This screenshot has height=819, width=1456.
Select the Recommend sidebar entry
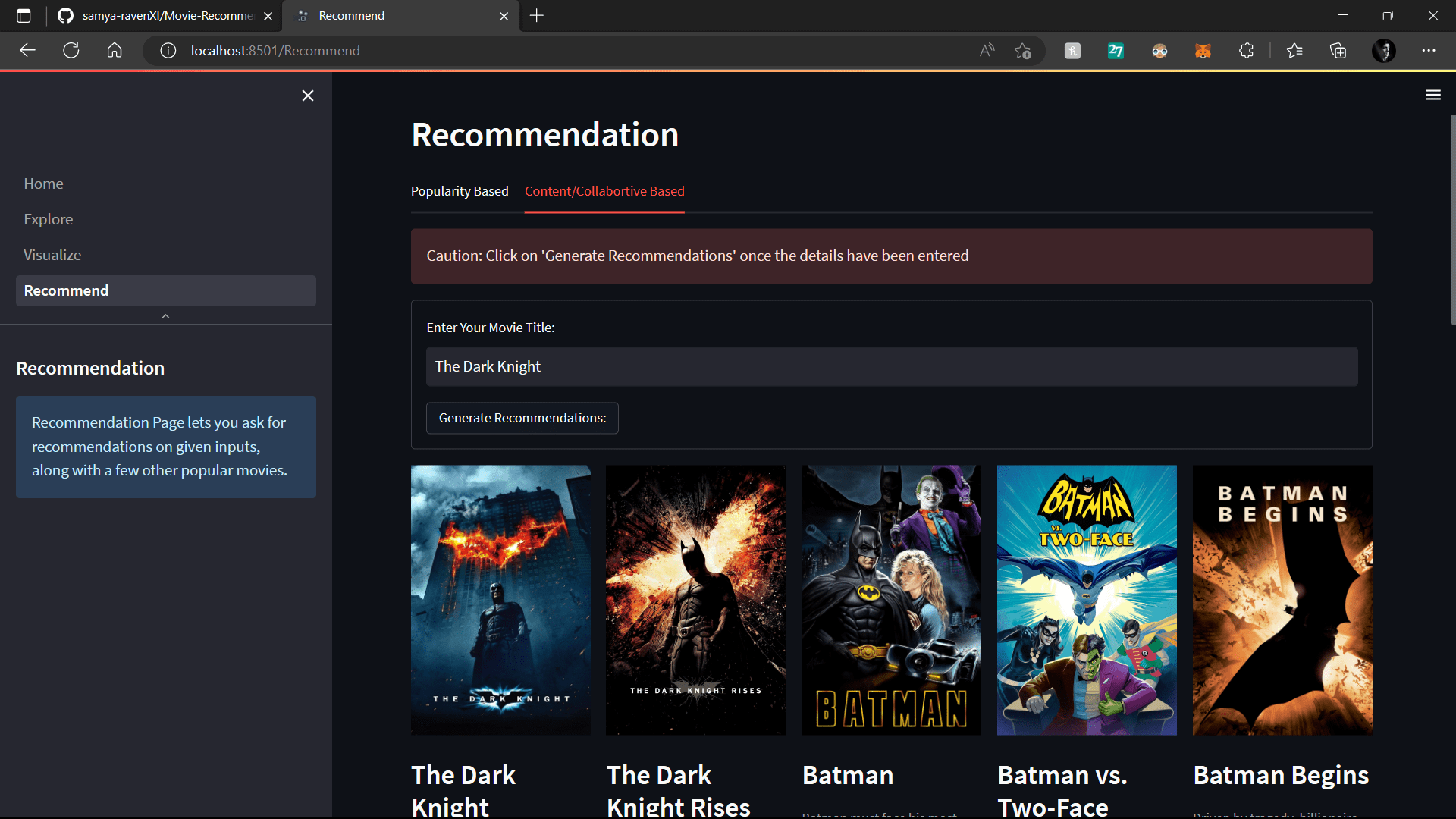tap(66, 290)
